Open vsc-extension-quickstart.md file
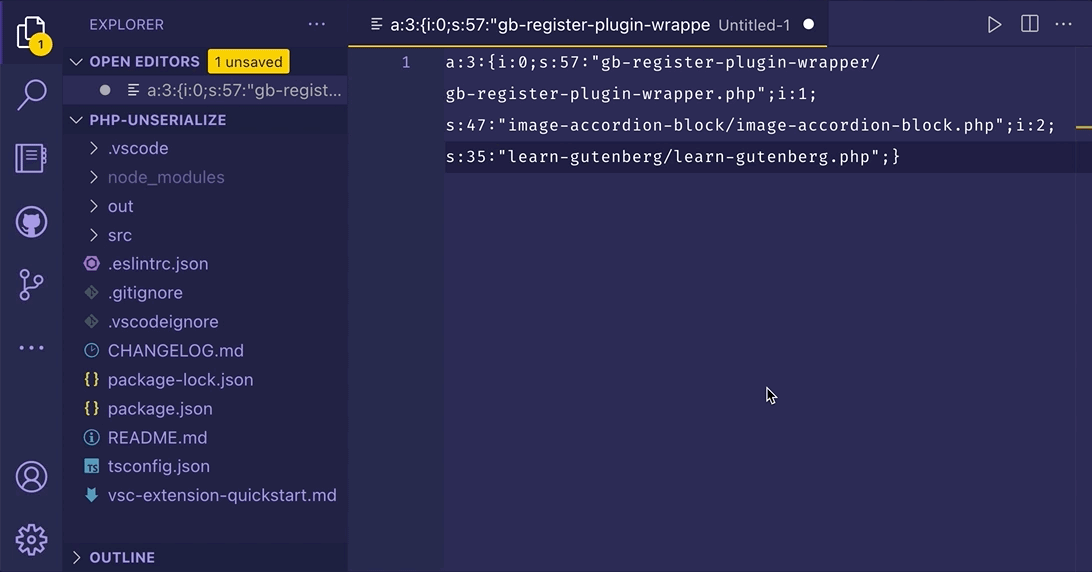Screen dimensions: 1092x572 coord(222,495)
